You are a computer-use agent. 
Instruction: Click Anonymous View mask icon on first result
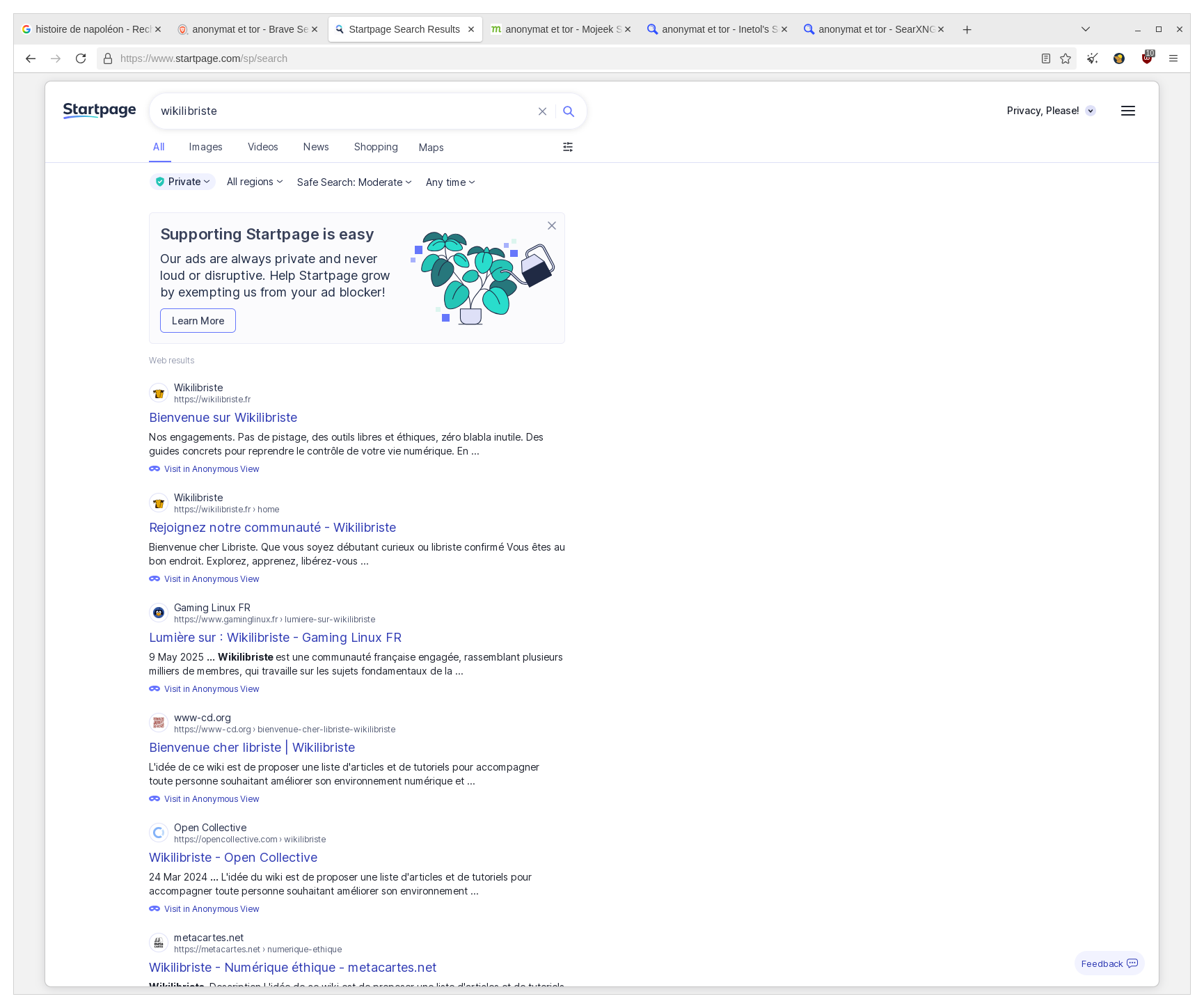tap(155, 468)
